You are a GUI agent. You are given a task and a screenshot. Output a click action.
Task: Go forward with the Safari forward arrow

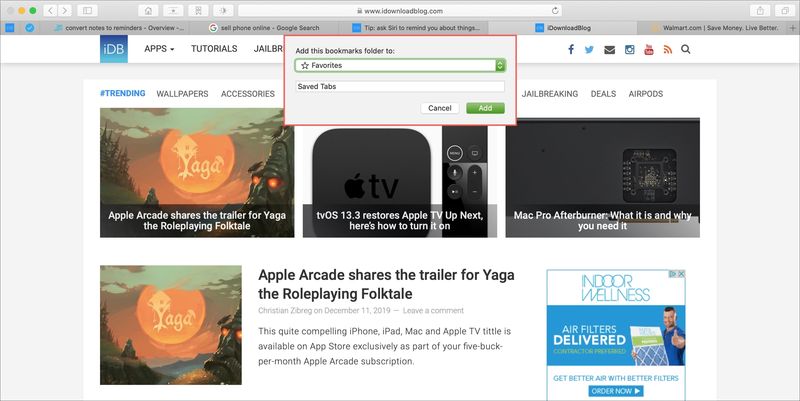click(x=64, y=10)
